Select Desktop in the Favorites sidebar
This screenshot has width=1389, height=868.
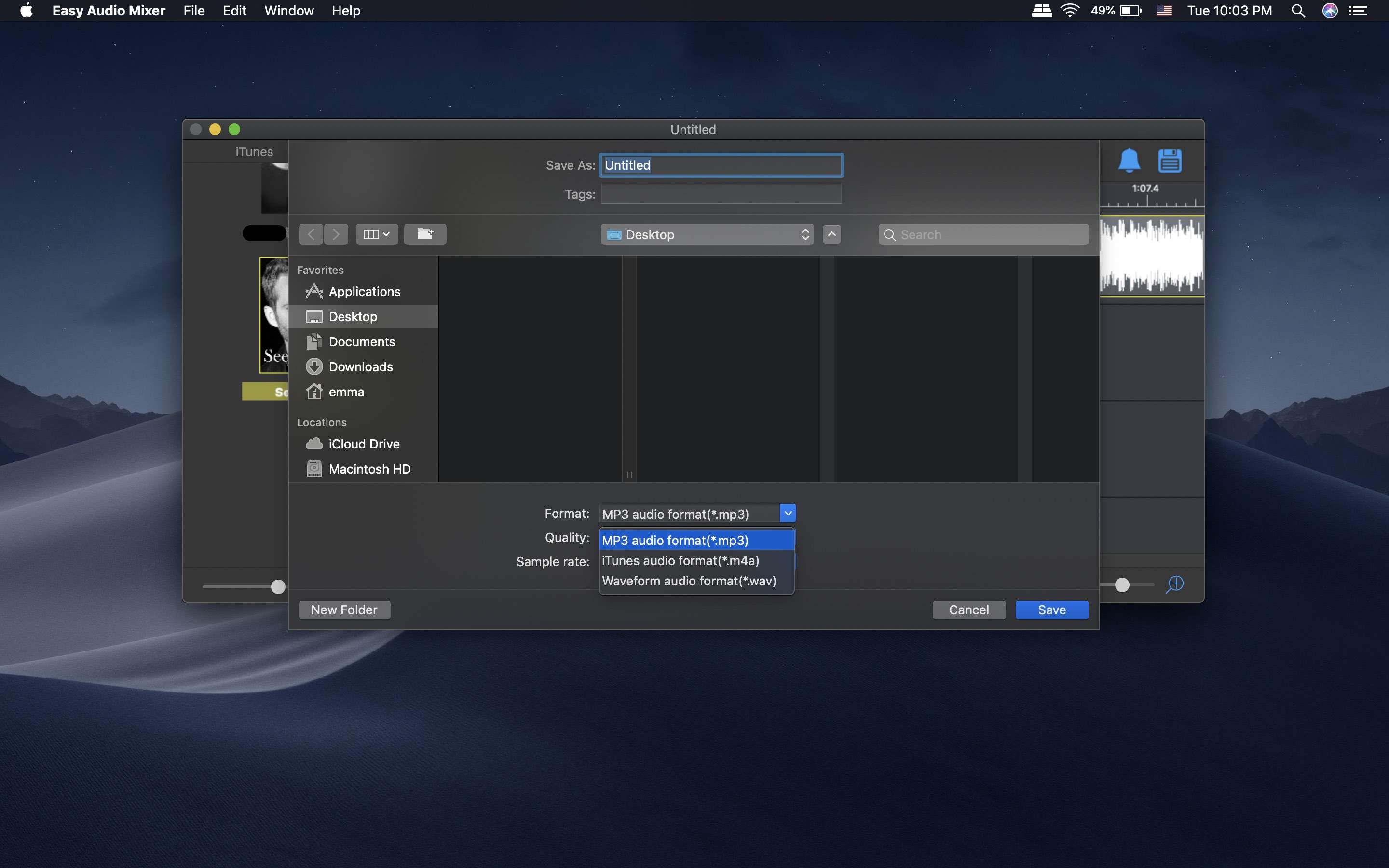(363, 316)
